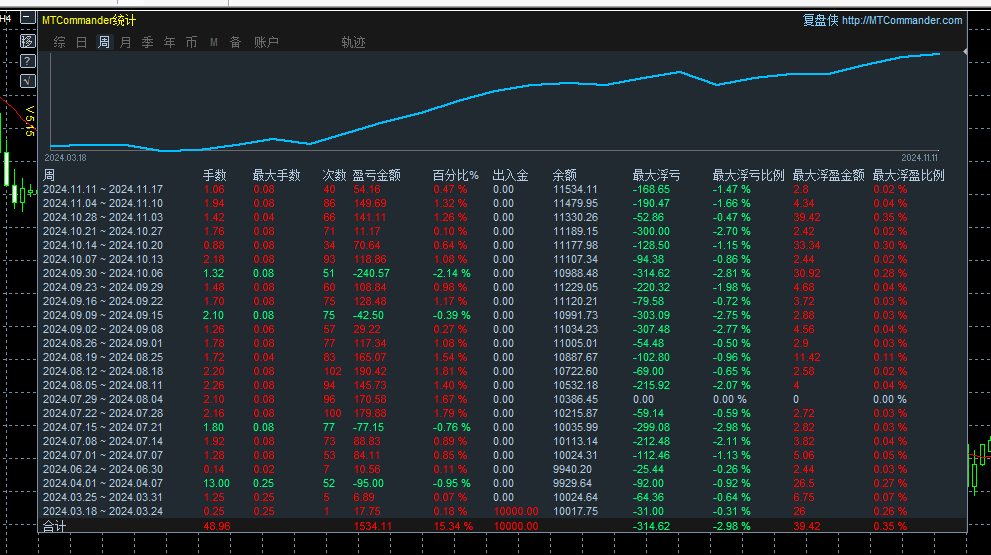This screenshot has height=555, width=991.
Task: Click balance value 9929.64
Action: coord(573,483)
